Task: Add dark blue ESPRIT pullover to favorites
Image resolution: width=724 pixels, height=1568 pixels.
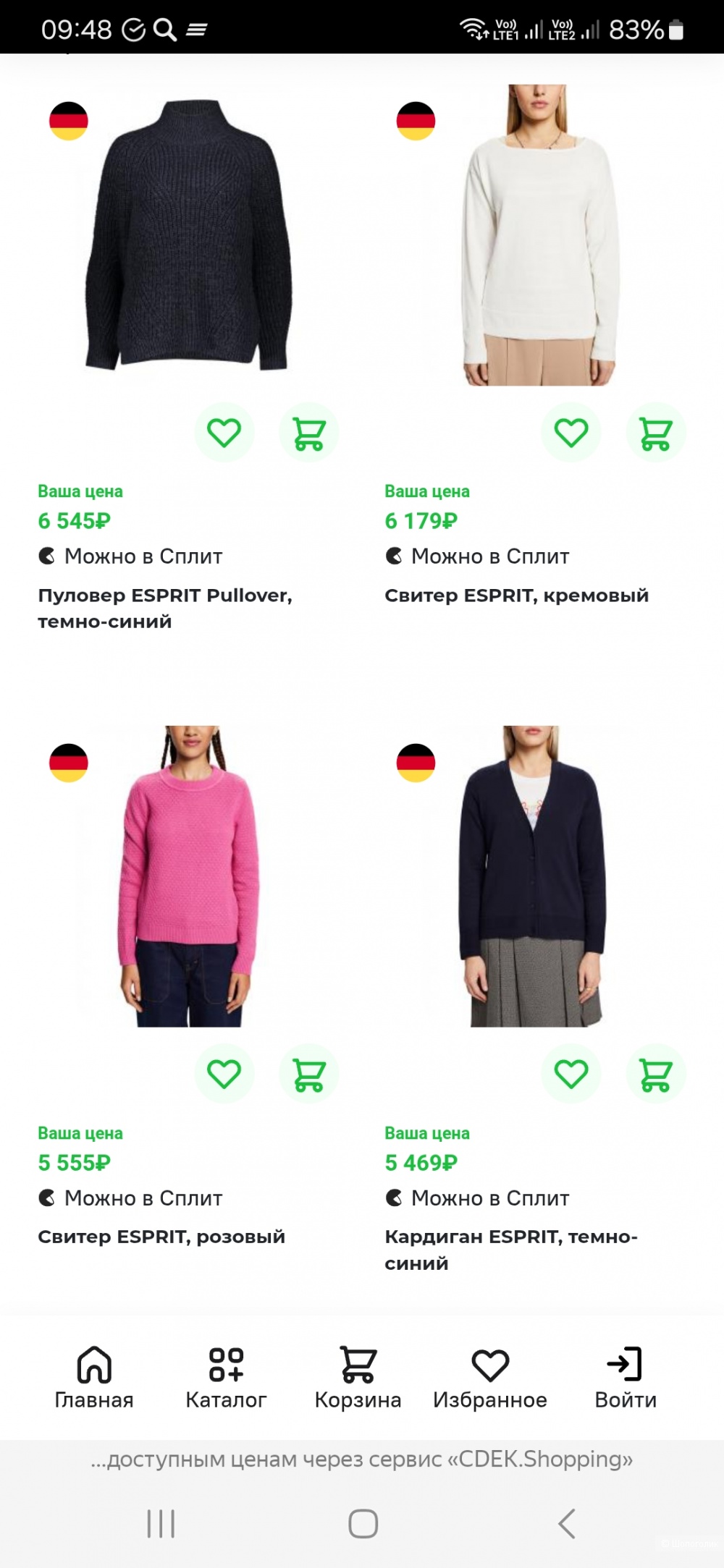Action: (224, 433)
